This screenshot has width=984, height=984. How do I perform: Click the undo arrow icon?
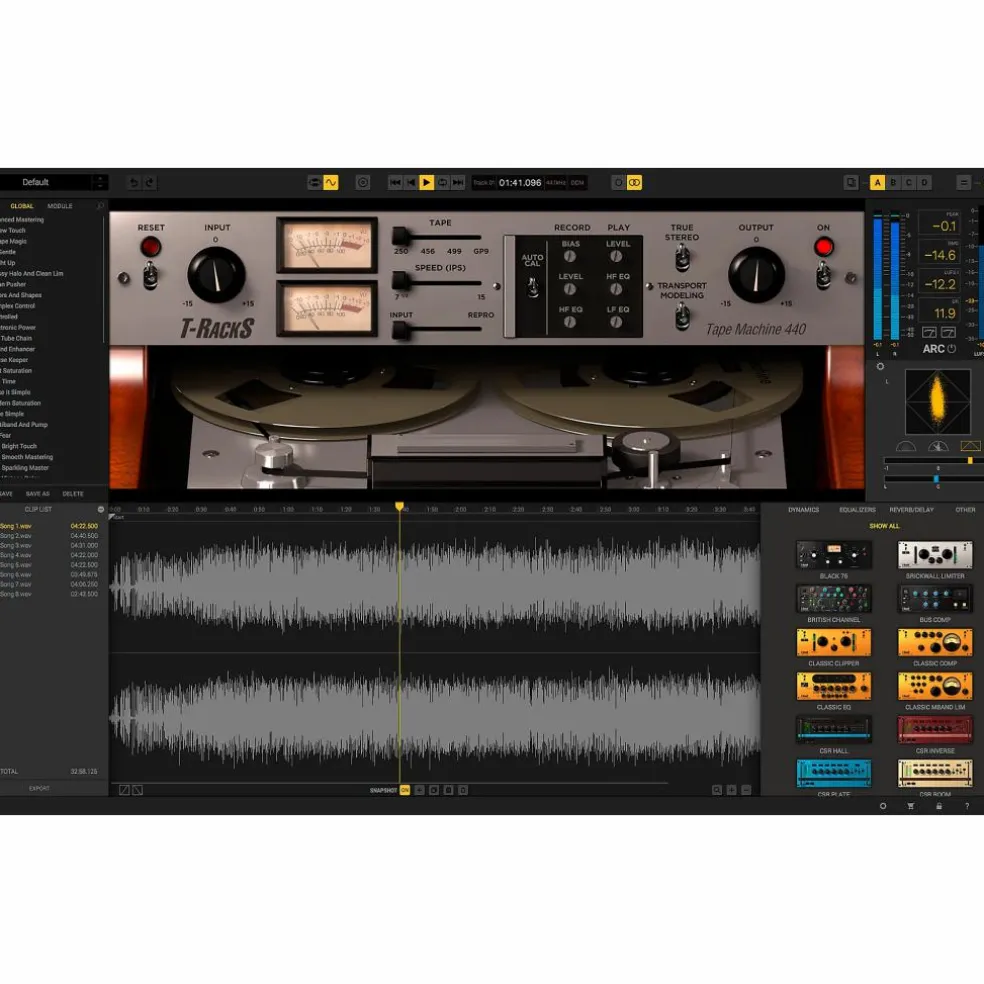click(x=133, y=183)
